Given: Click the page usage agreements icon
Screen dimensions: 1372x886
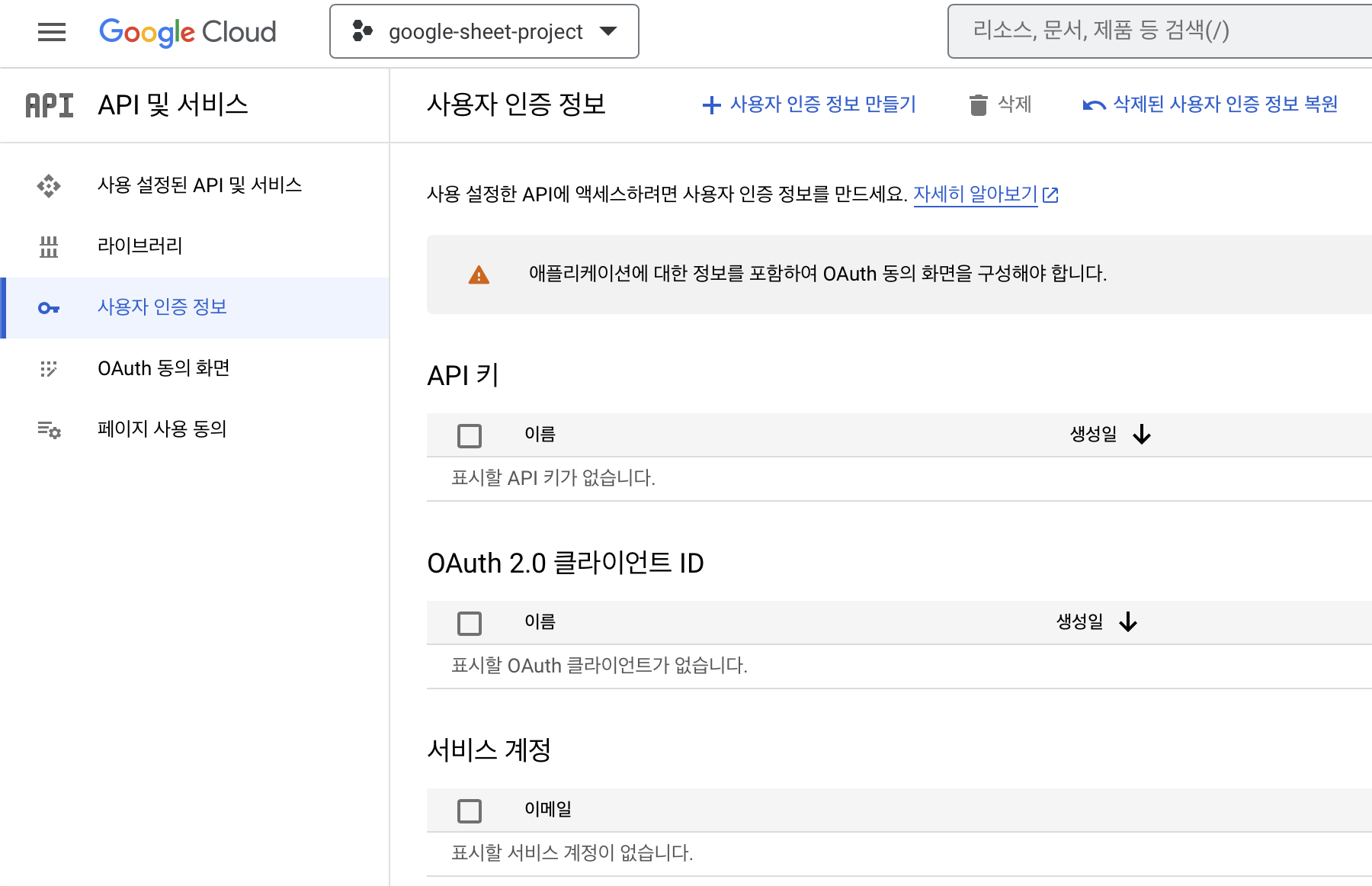Looking at the screenshot, I should [50, 430].
